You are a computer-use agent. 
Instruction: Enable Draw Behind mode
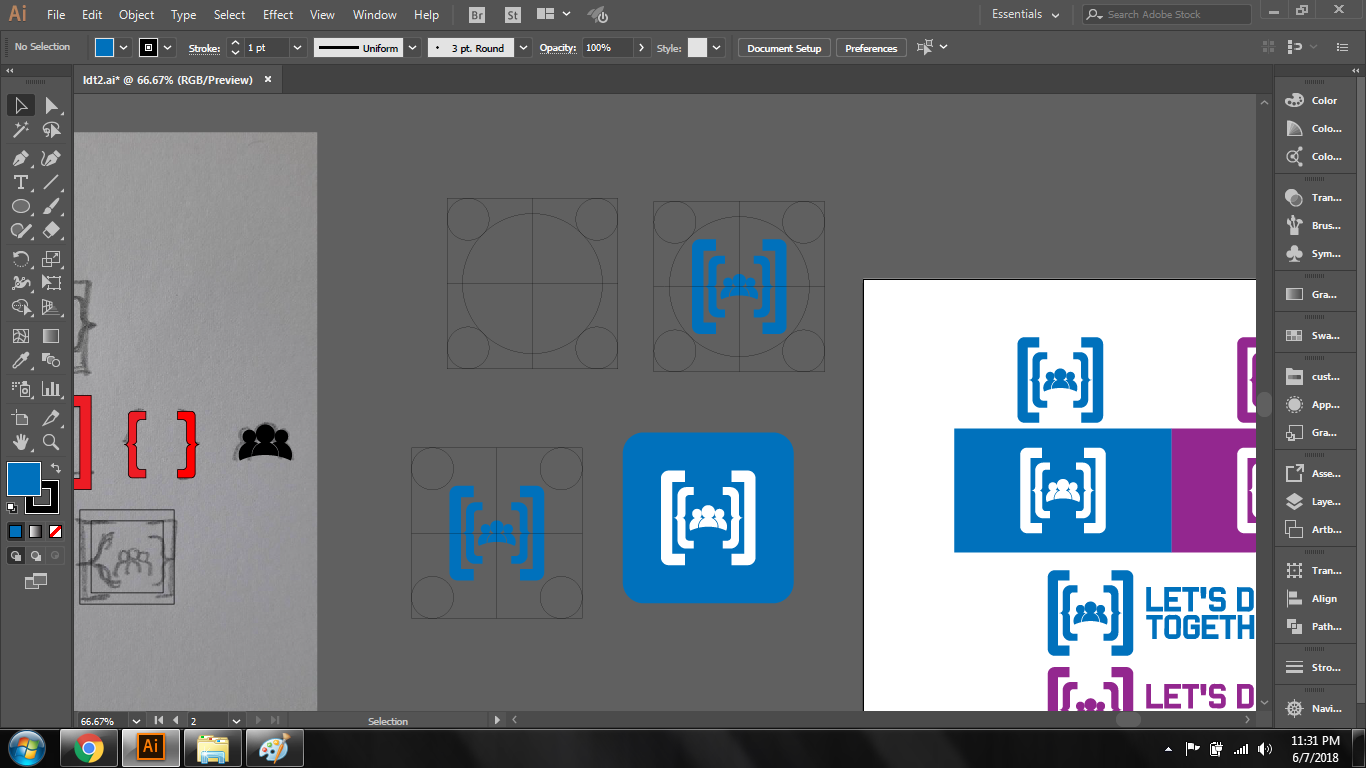[36, 556]
